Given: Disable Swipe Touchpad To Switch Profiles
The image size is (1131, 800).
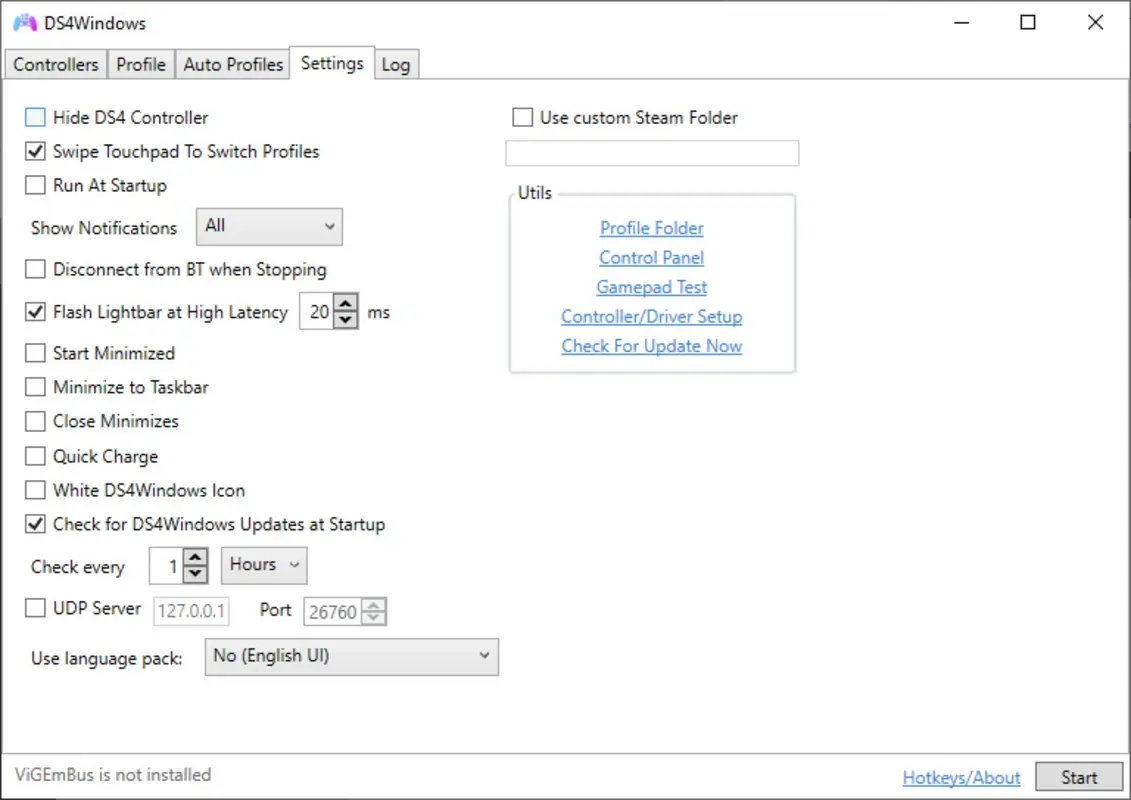Looking at the screenshot, I should click(35, 151).
